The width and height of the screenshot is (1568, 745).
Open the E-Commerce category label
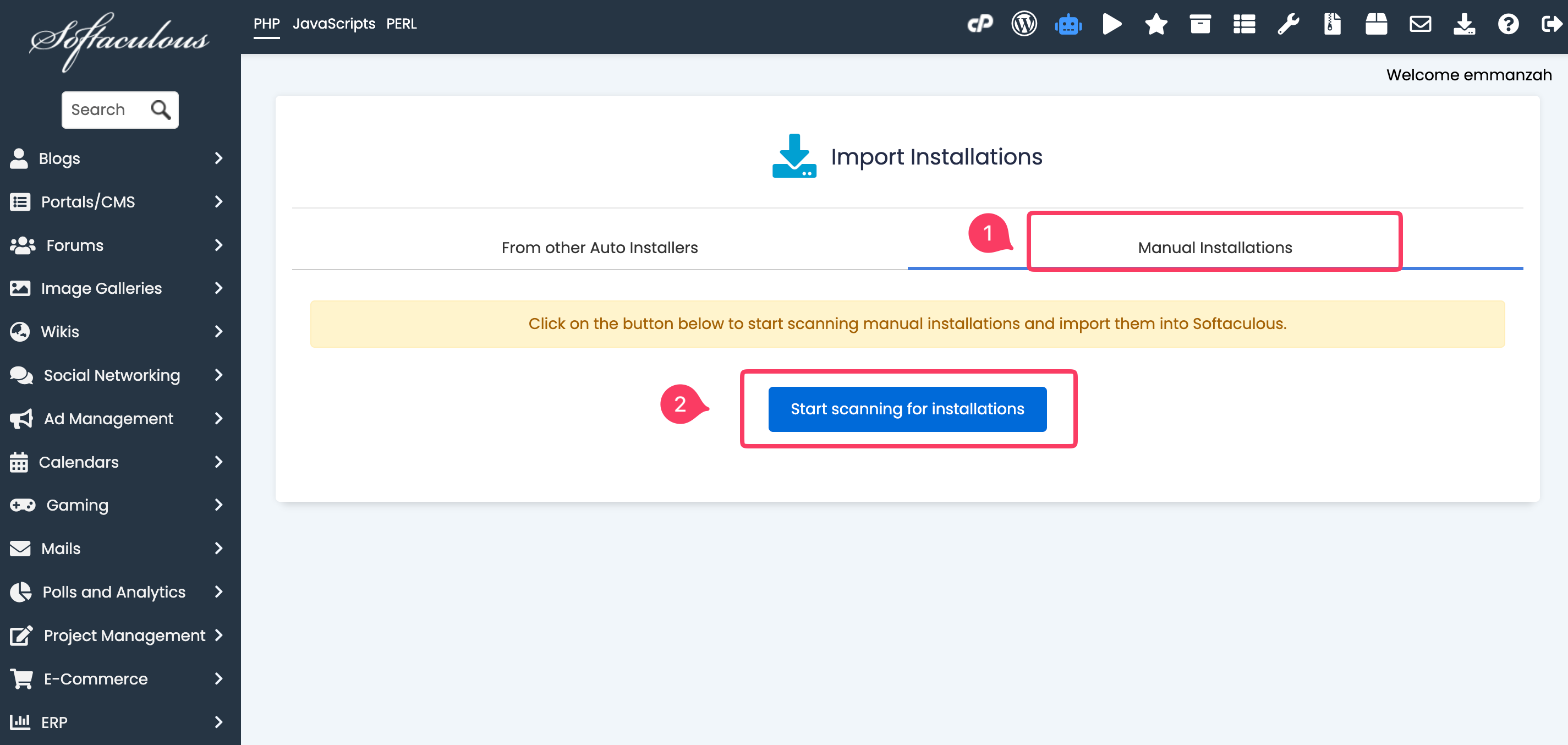pos(96,678)
